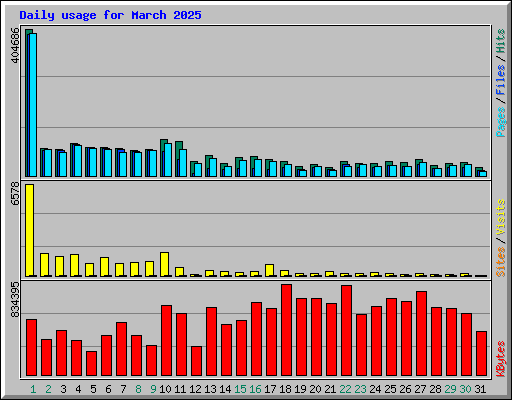Click day 24 on the date axis

pyautogui.click(x=375, y=389)
